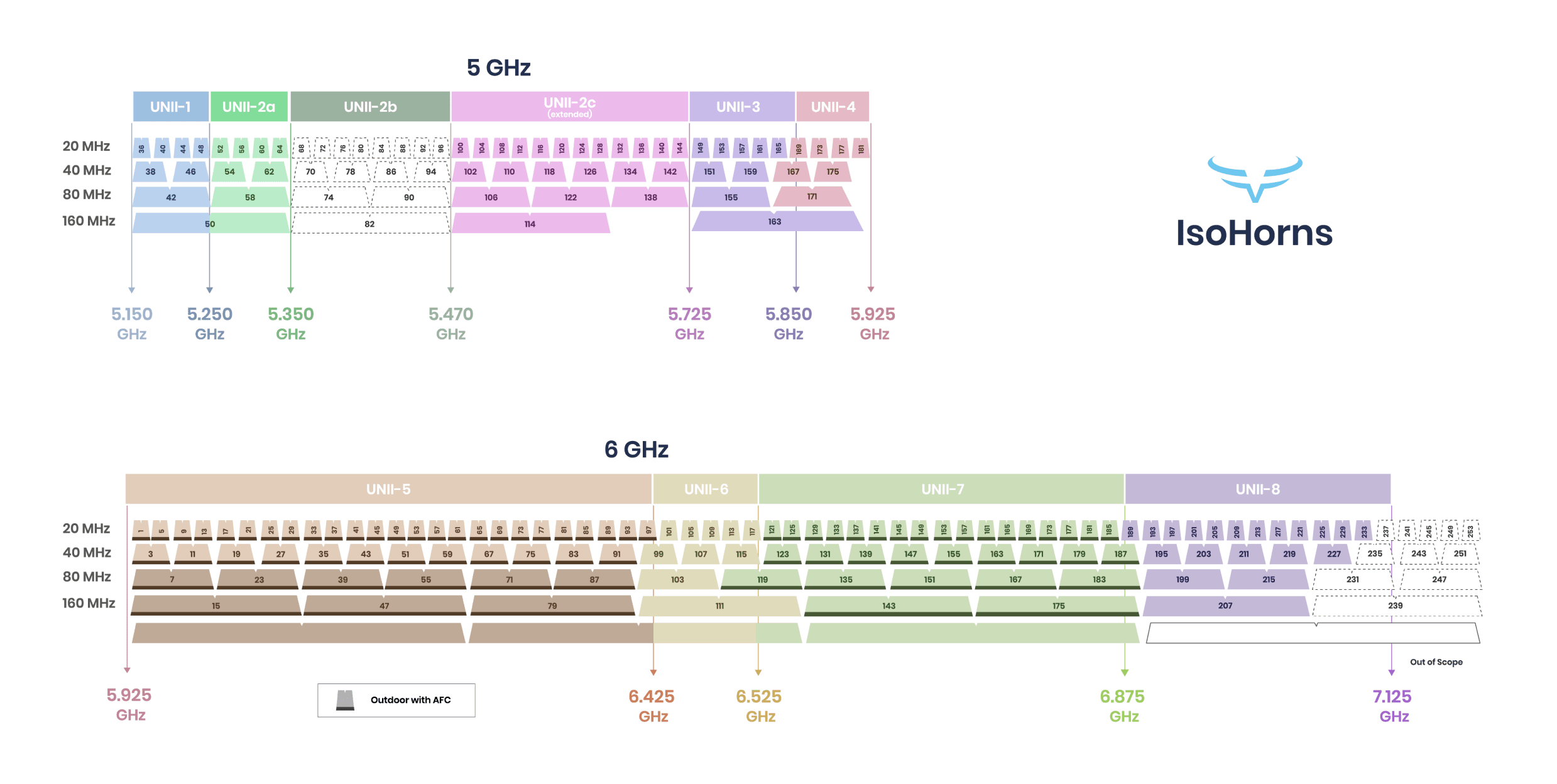Click 5 GHz 80 MHz channel 122 block
This screenshot has width=1557, height=784.
coord(571,197)
